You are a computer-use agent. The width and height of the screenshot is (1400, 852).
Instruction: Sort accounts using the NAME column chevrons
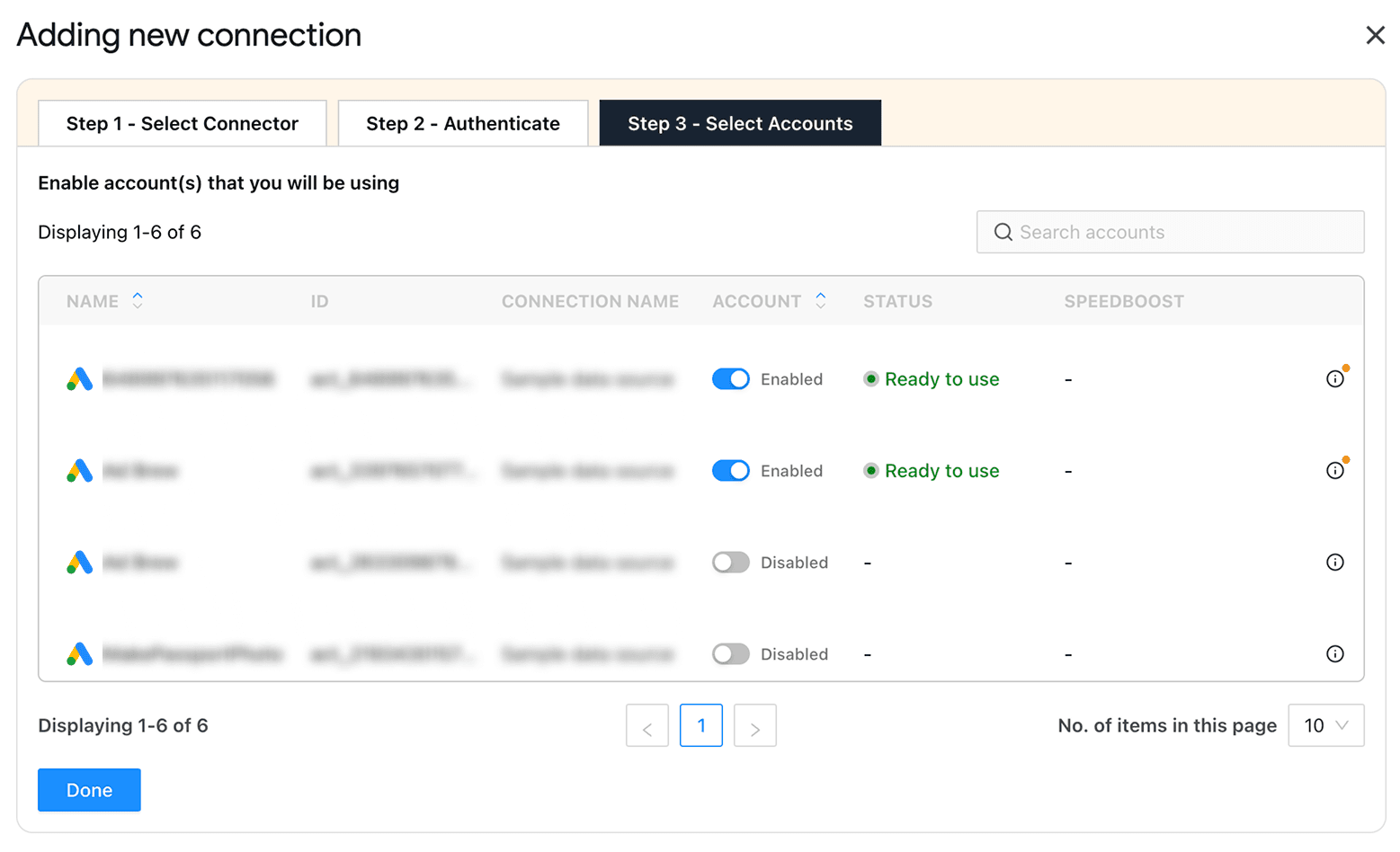138,301
